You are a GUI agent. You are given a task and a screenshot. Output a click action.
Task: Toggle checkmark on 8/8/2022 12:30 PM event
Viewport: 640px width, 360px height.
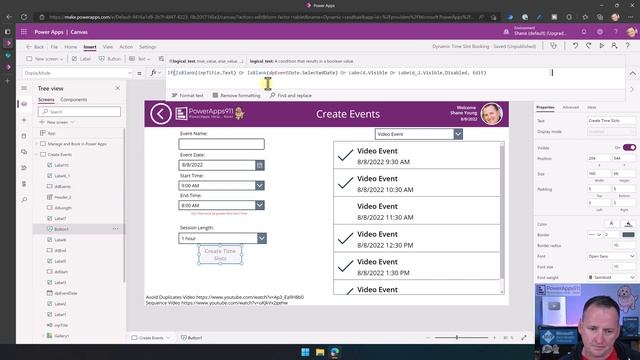click(x=345, y=239)
